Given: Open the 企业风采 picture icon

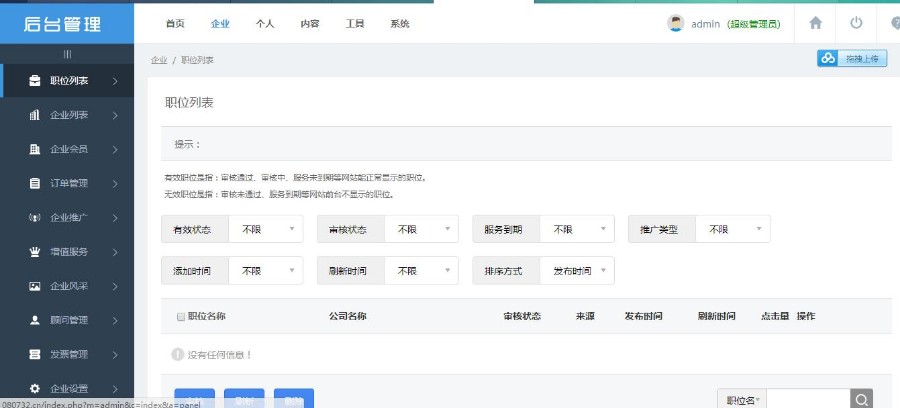Looking at the screenshot, I should click(35, 286).
